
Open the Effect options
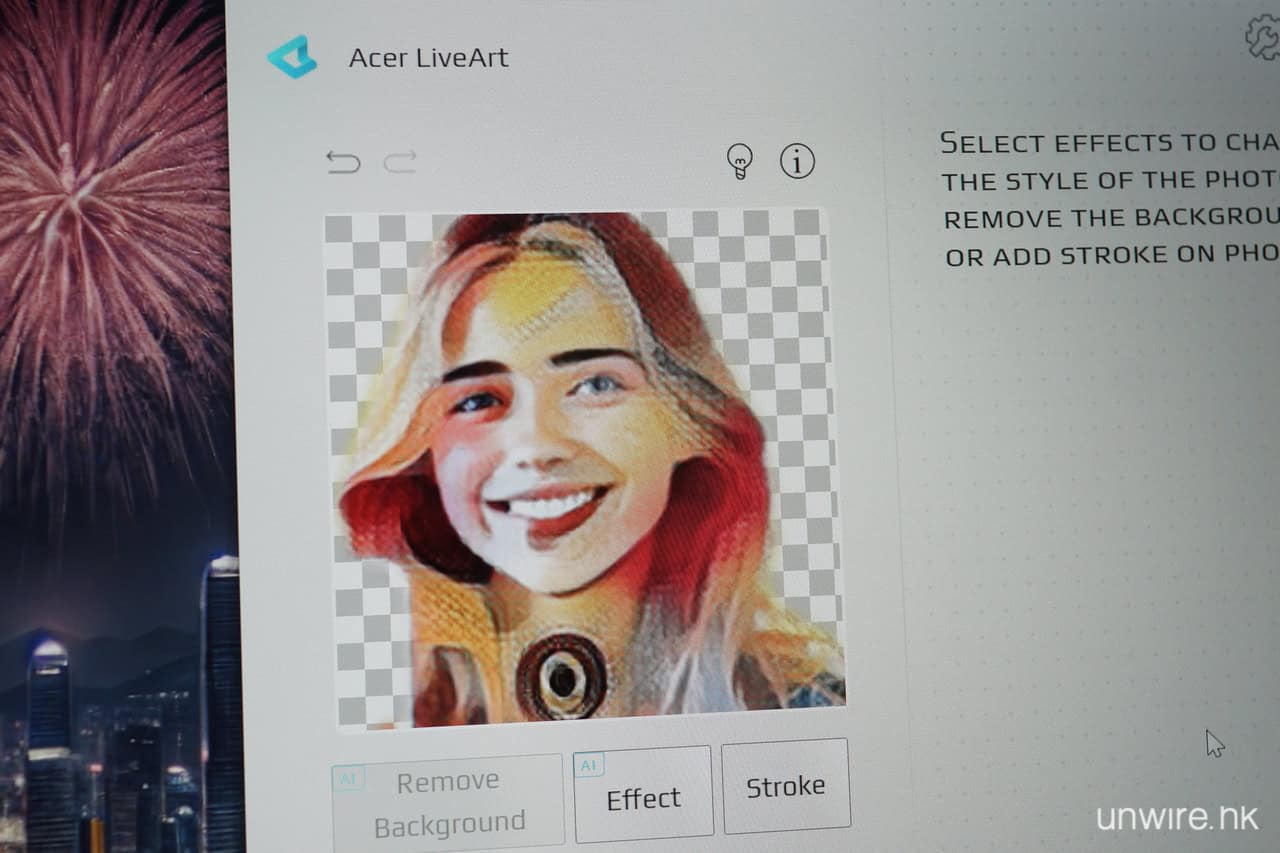tap(643, 798)
